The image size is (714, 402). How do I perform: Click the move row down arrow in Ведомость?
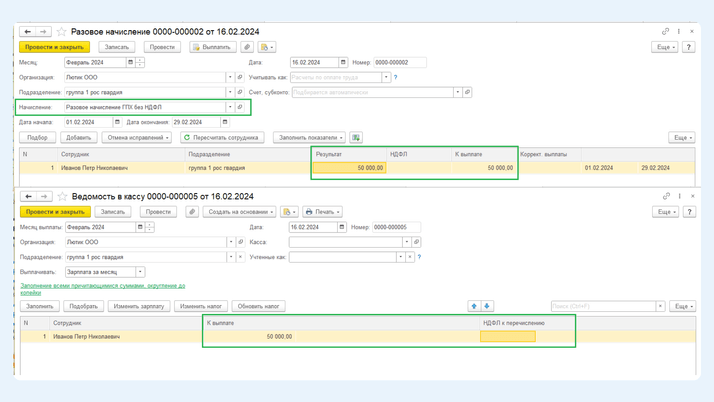point(487,306)
